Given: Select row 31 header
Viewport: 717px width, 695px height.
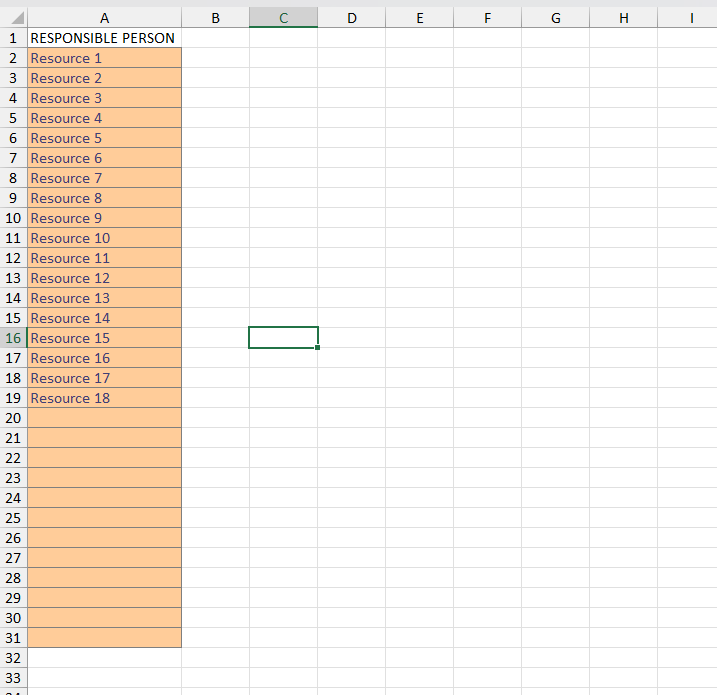Looking at the screenshot, I should click(13, 638).
